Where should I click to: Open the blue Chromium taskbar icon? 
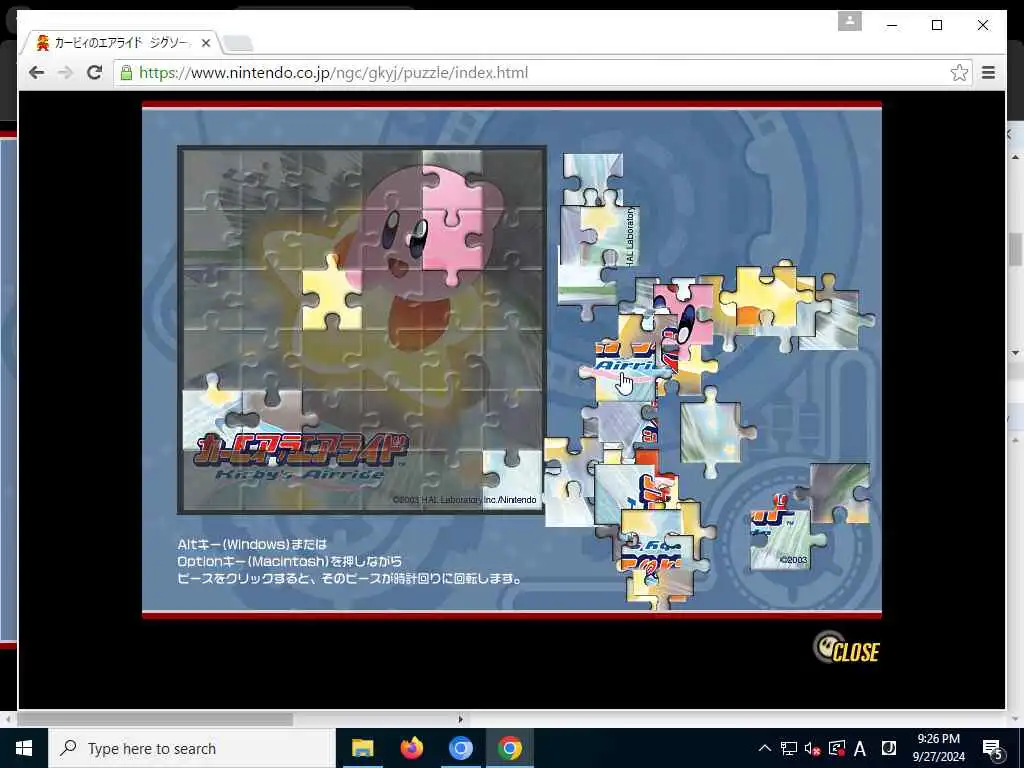pos(460,748)
